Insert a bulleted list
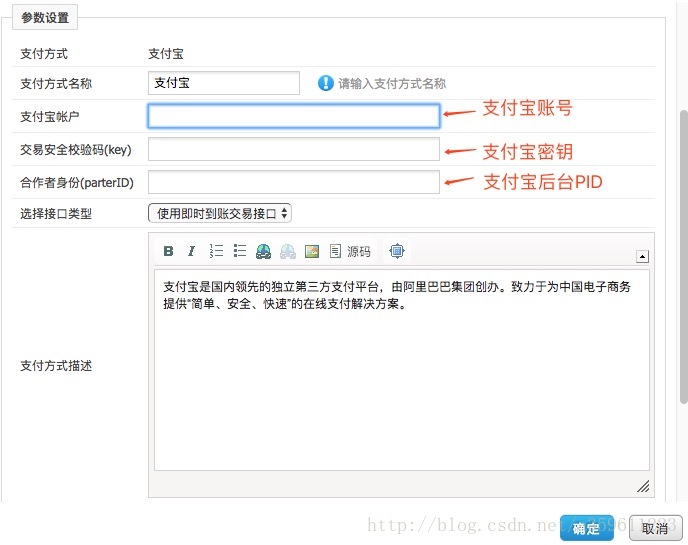This screenshot has width=688, height=545. click(x=240, y=251)
